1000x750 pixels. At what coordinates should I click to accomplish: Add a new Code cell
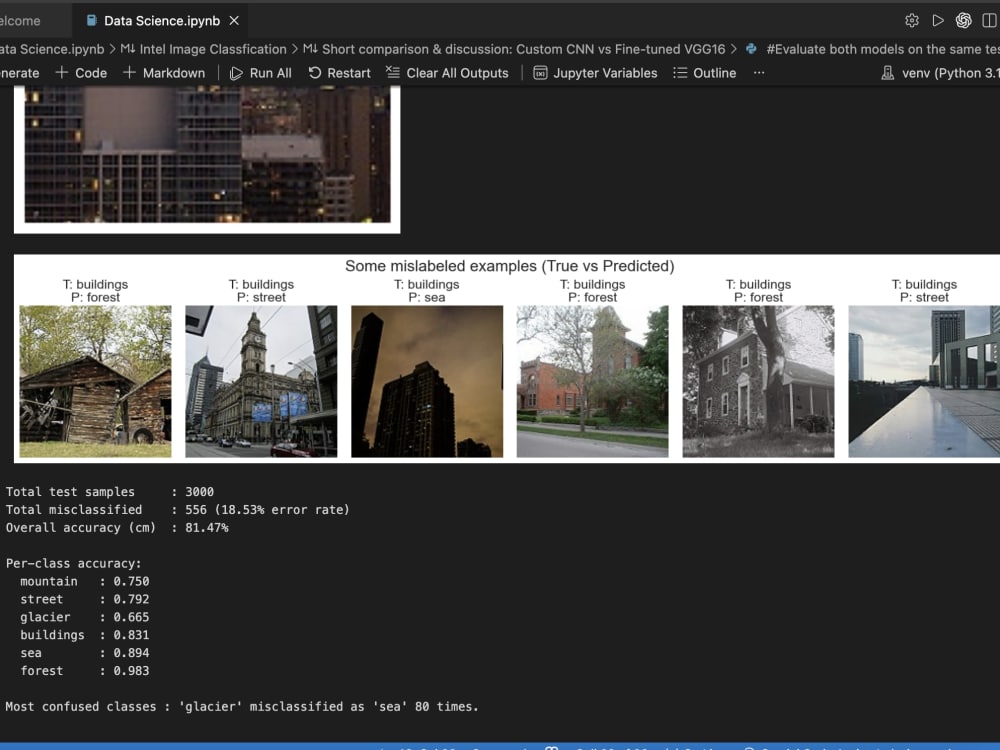81,73
